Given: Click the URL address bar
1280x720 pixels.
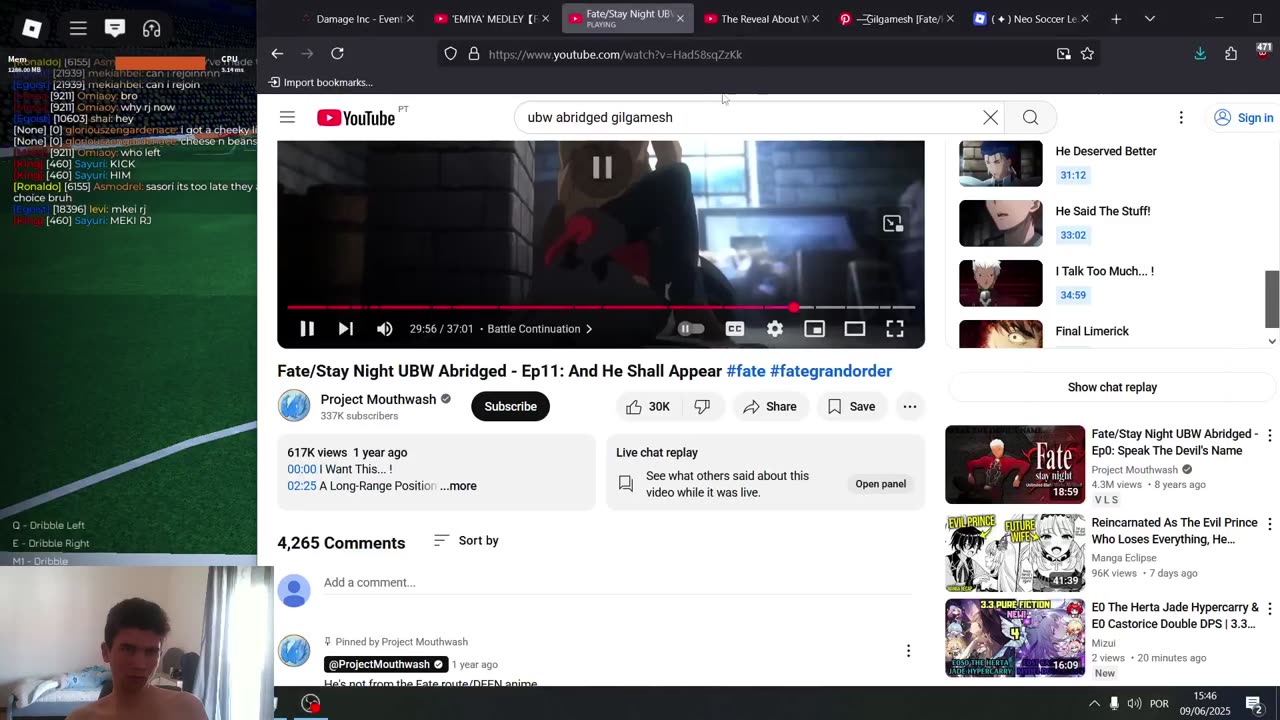Looking at the screenshot, I should (770, 54).
